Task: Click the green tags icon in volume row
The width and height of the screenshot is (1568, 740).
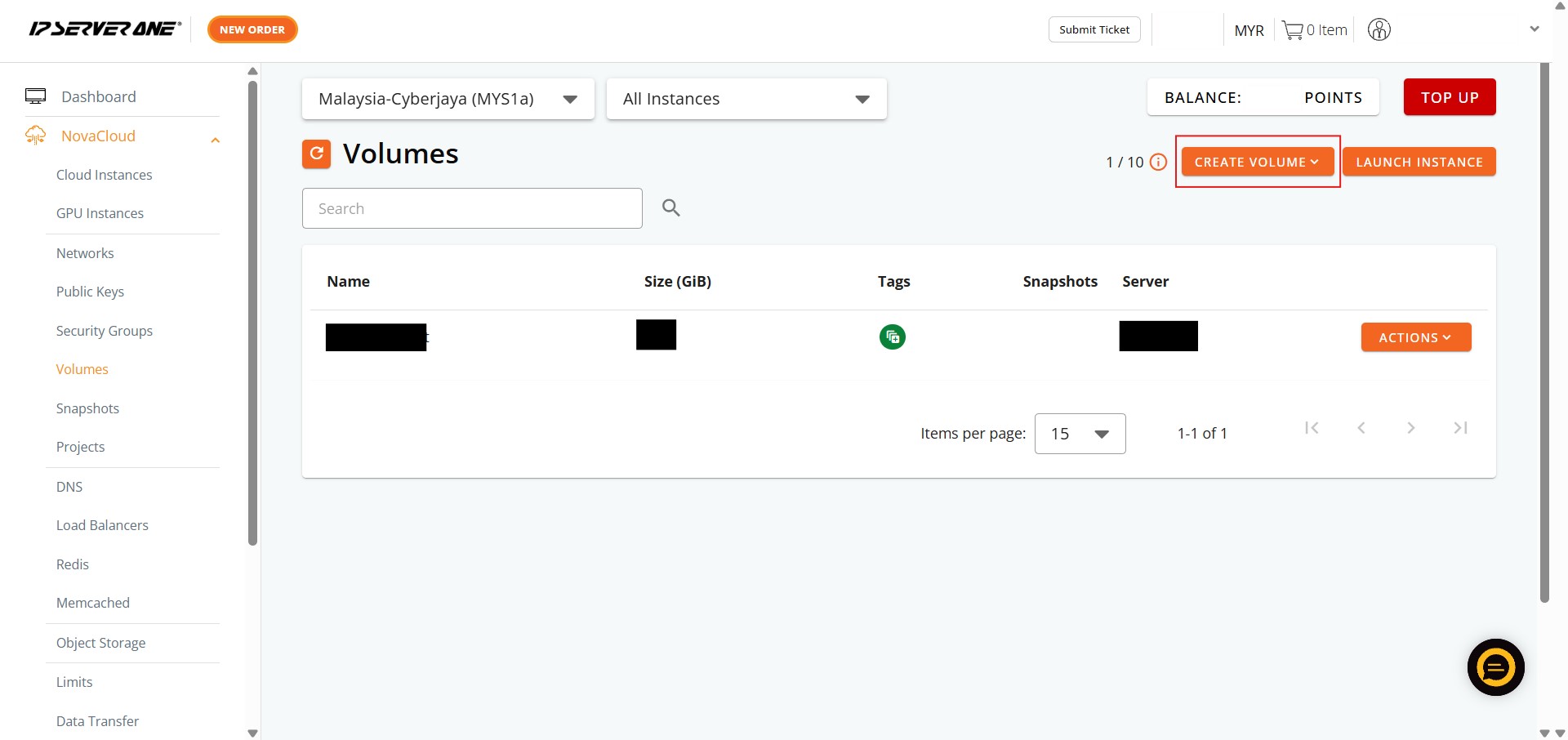Action: 892,337
